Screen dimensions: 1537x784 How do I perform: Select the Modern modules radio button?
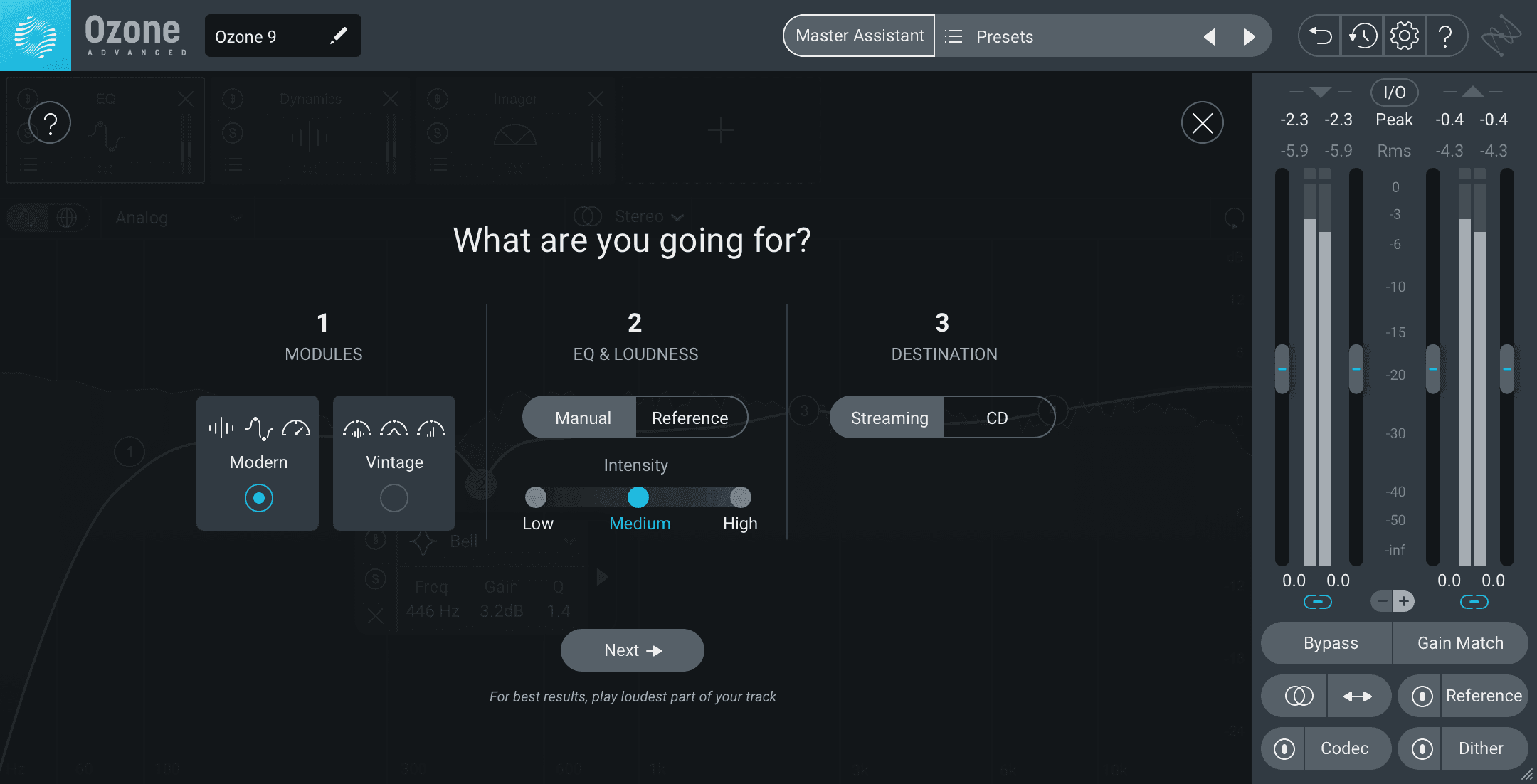point(258,498)
